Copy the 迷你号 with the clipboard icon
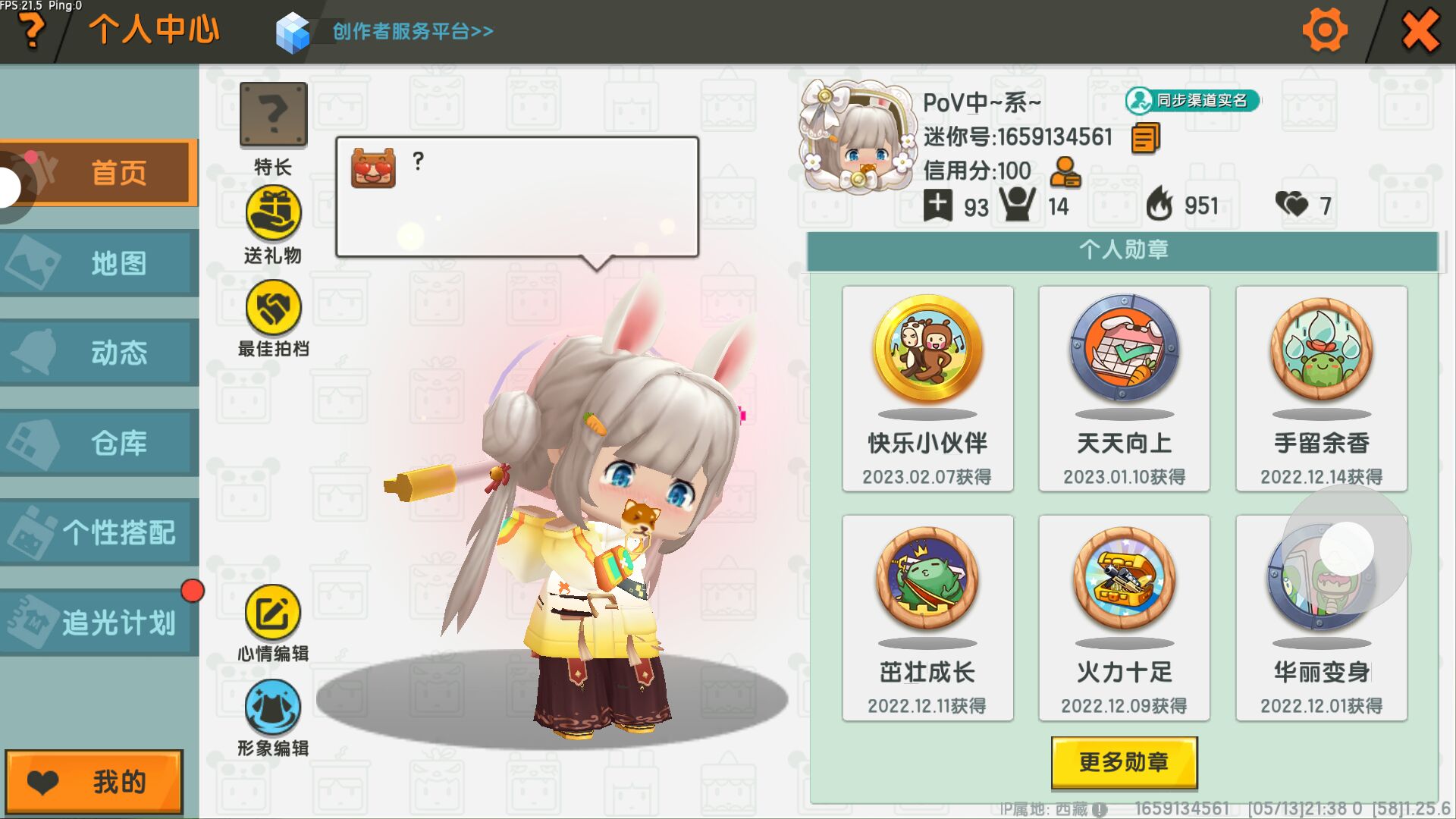Image resolution: width=1456 pixels, height=819 pixels. click(1145, 138)
